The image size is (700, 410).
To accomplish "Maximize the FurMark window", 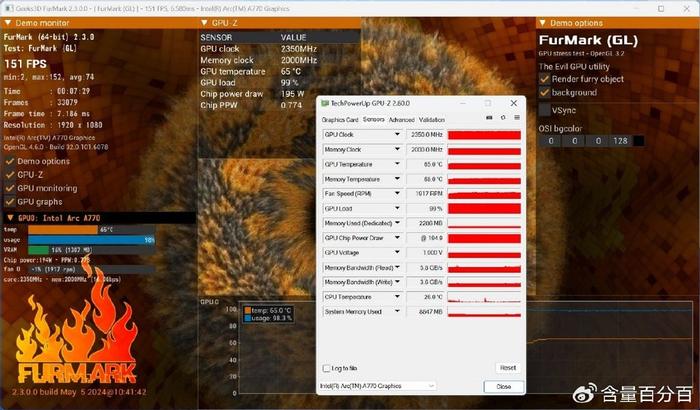I will pyautogui.click(x=661, y=8).
